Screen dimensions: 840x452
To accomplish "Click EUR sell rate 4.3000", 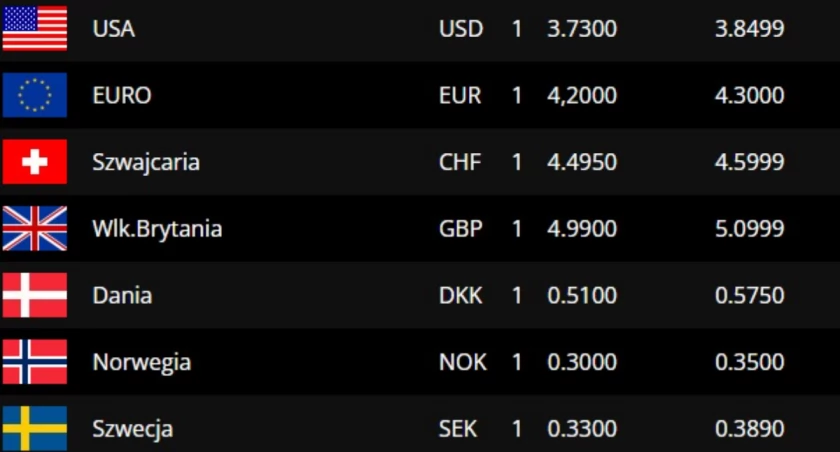I will tap(749, 95).
